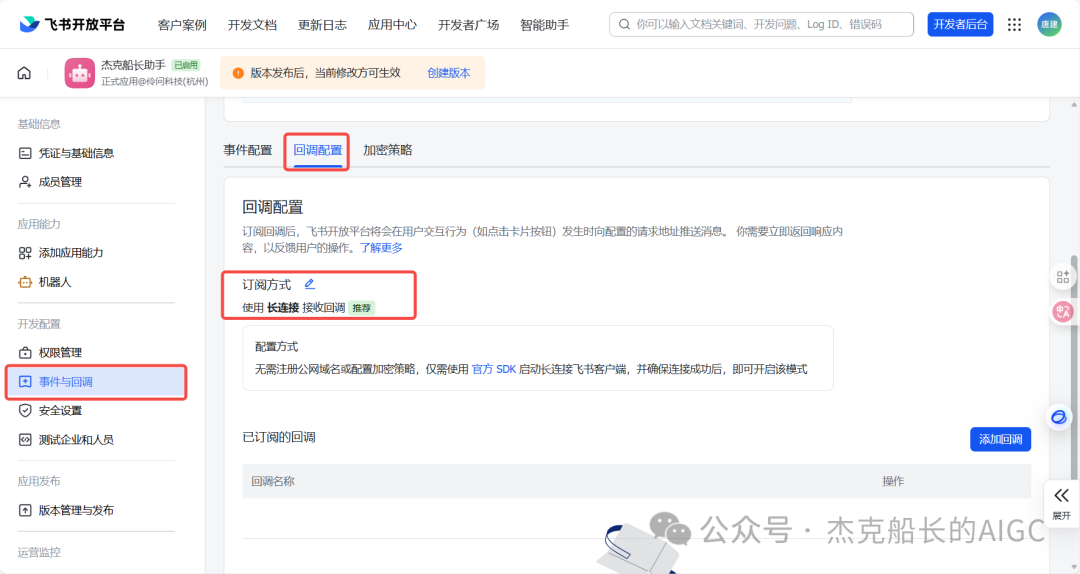Click the 事件与回调 sidebar icon
The width and height of the screenshot is (1080, 574).
pos(25,382)
